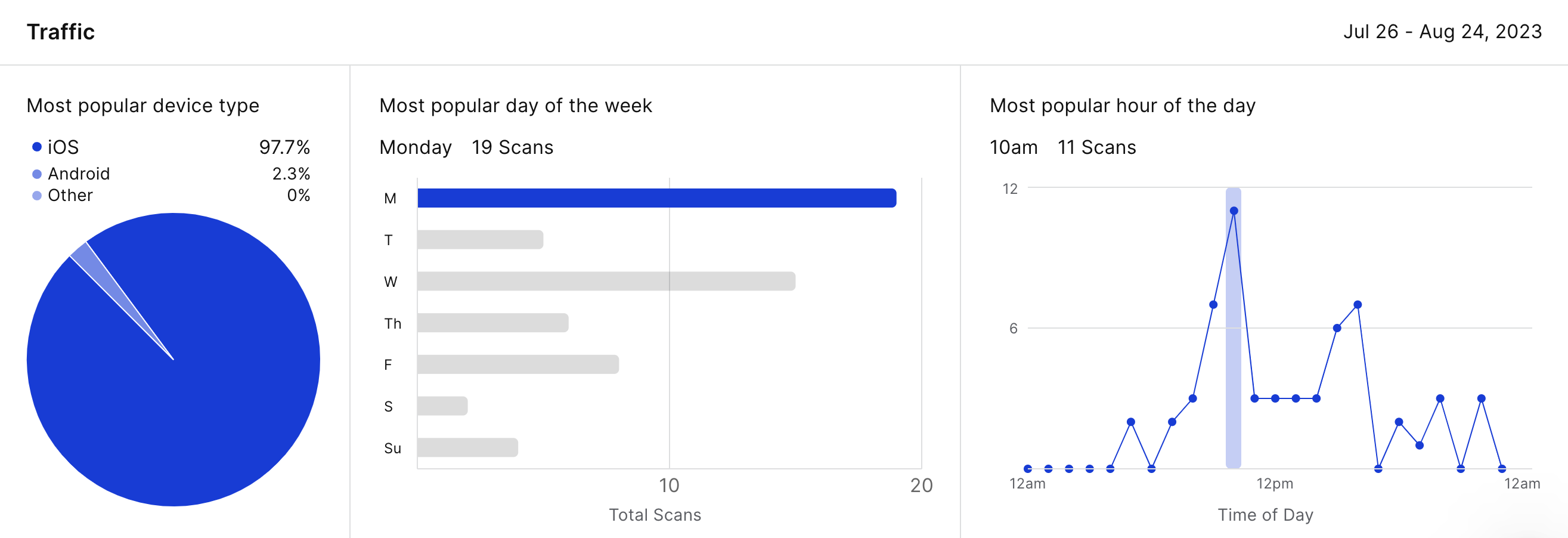1568x538 pixels.
Task: Click the gray Tuesday bar
Action: coord(480,239)
